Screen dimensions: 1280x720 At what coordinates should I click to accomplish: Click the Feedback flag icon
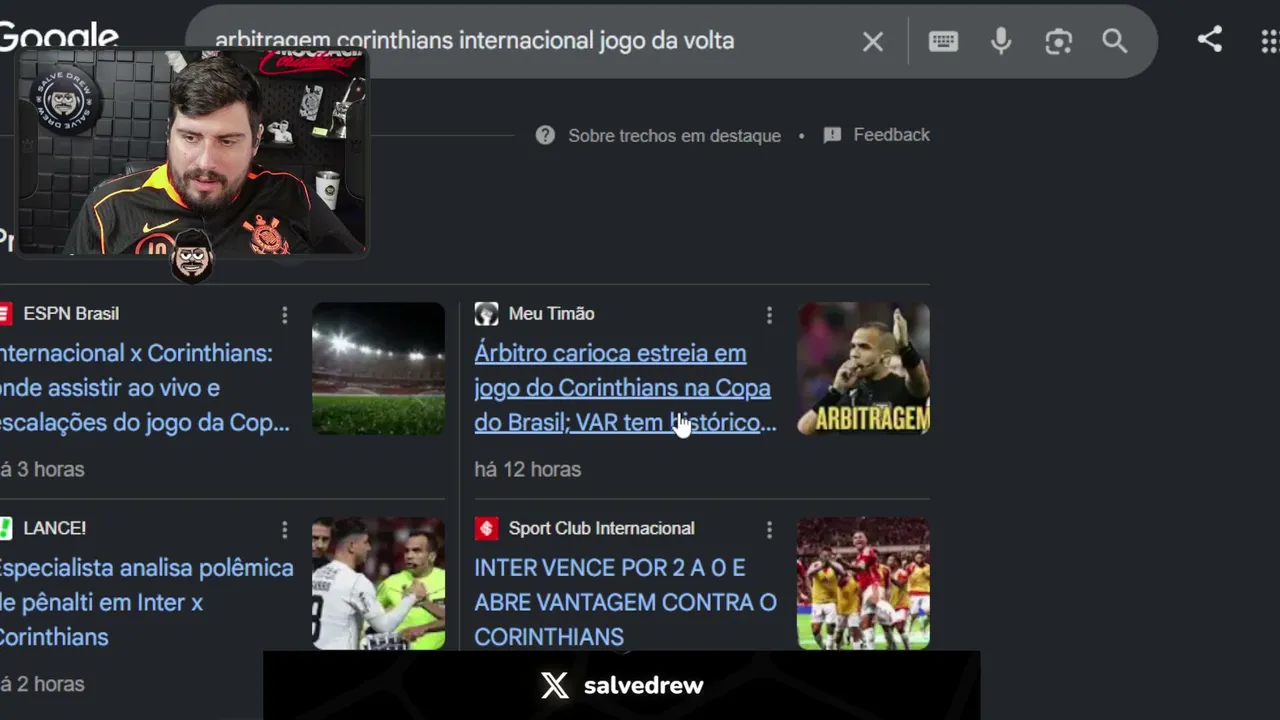(x=832, y=135)
